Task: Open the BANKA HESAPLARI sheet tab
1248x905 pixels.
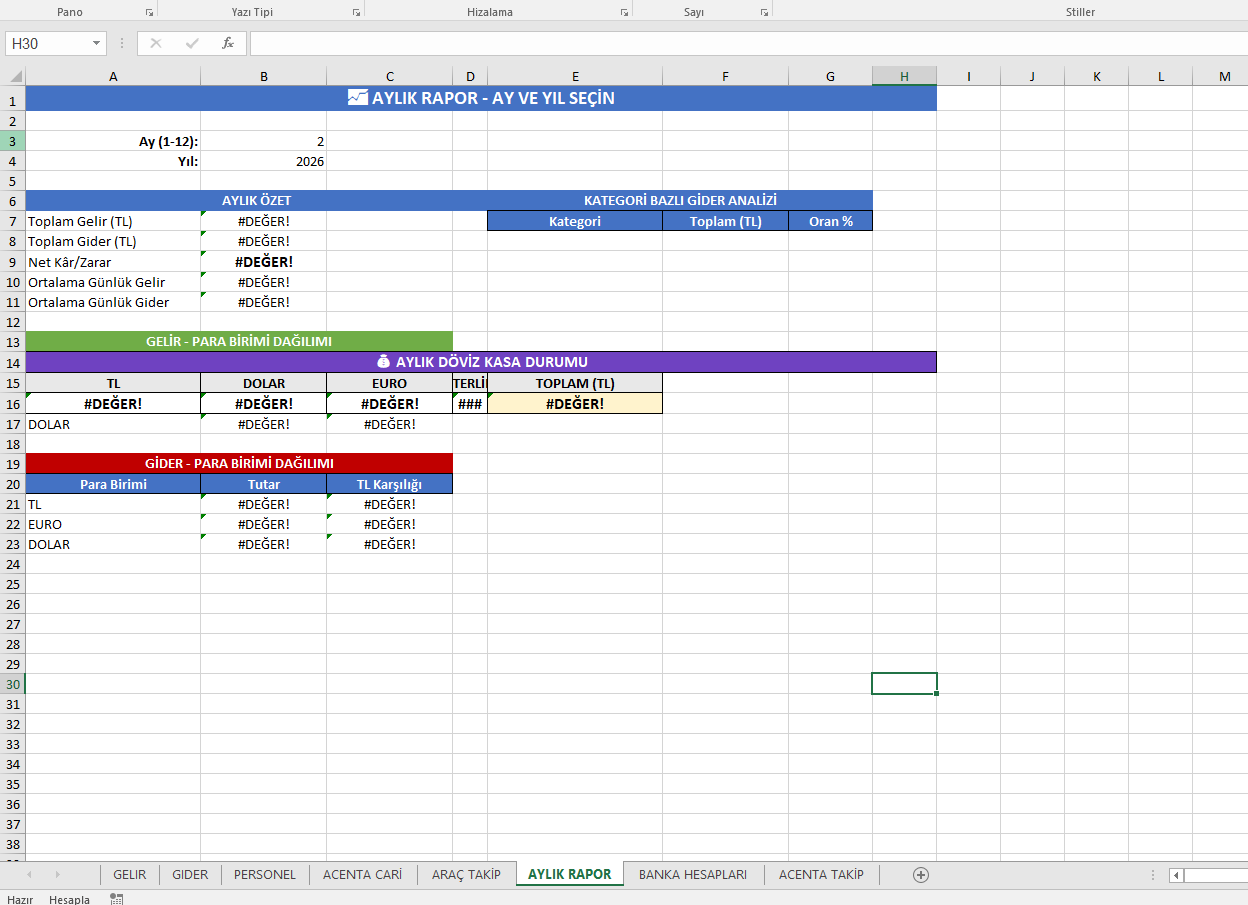Action: pos(693,874)
